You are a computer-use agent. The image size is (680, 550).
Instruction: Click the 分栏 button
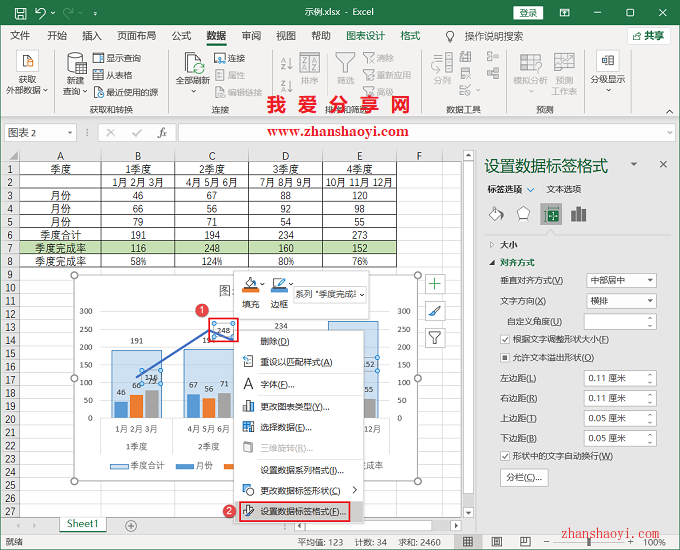524,478
